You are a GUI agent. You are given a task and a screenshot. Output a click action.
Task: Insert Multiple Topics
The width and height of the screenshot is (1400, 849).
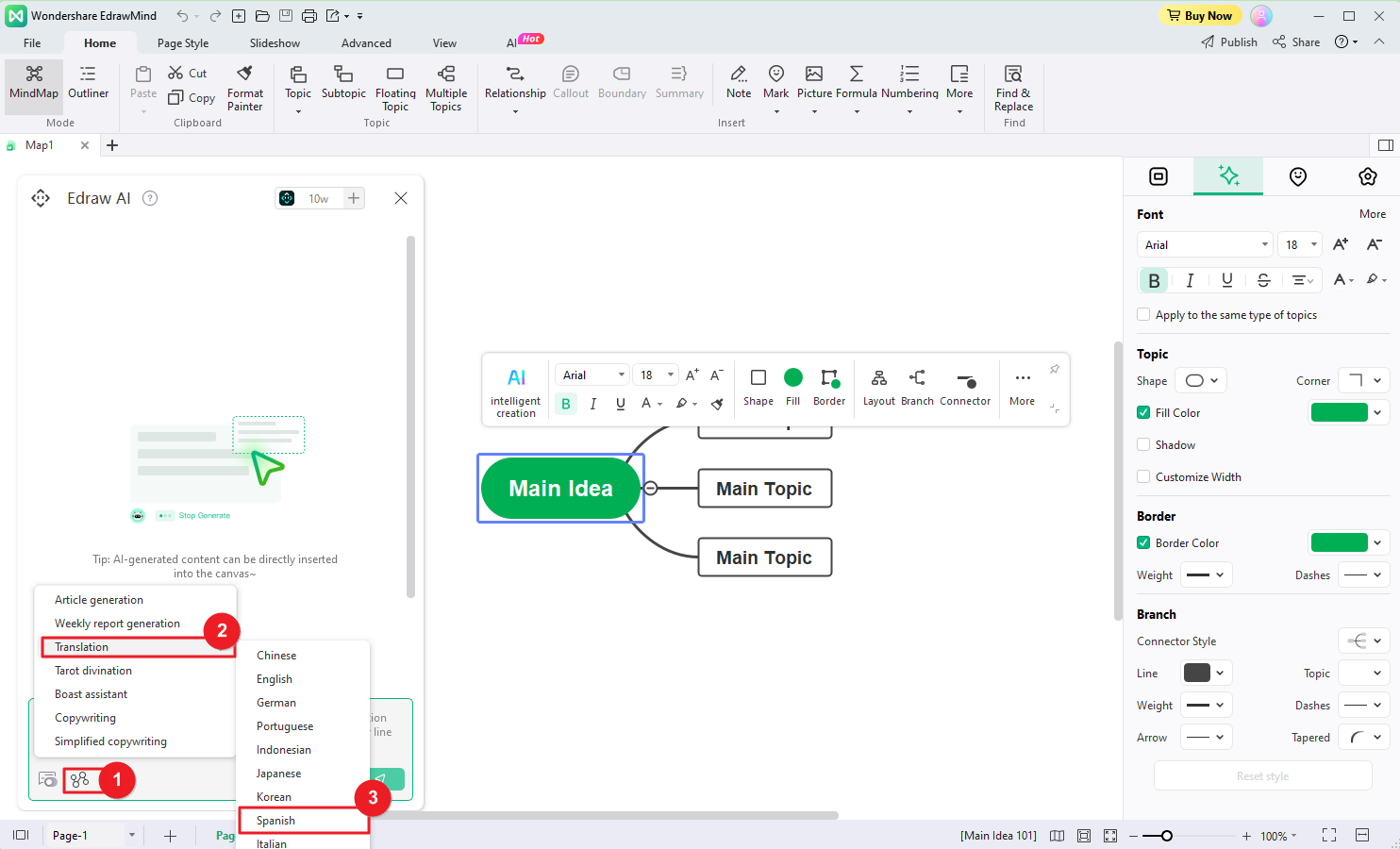(x=446, y=88)
